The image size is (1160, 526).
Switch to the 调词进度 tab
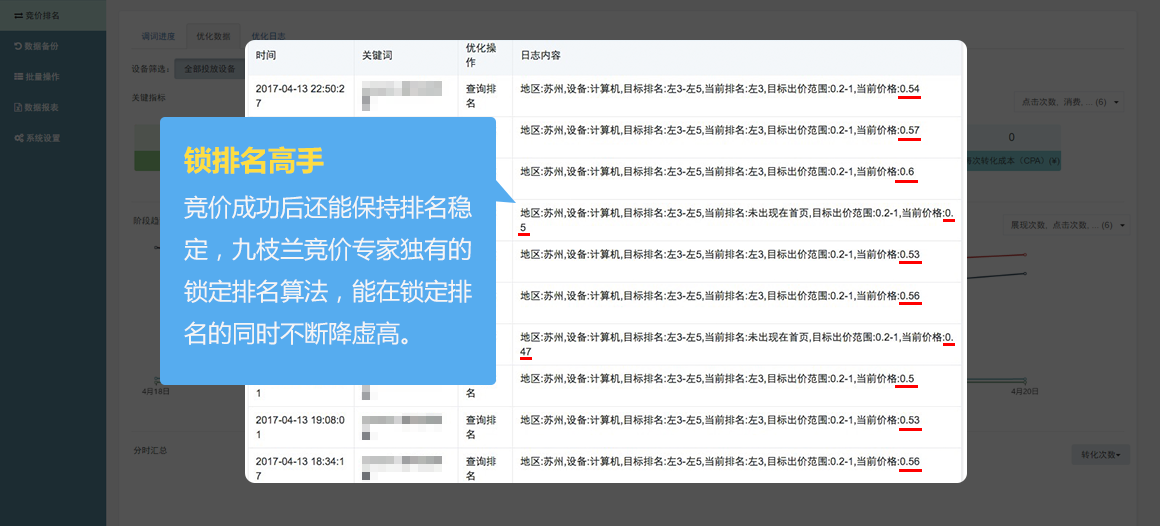pyautogui.click(x=158, y=36)
